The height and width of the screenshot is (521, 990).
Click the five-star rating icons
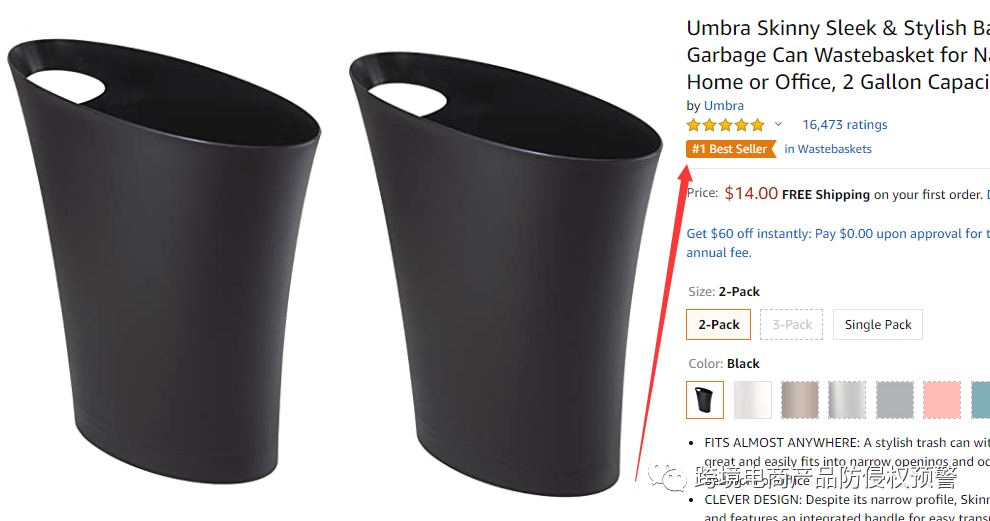click(x=725, y=125)
